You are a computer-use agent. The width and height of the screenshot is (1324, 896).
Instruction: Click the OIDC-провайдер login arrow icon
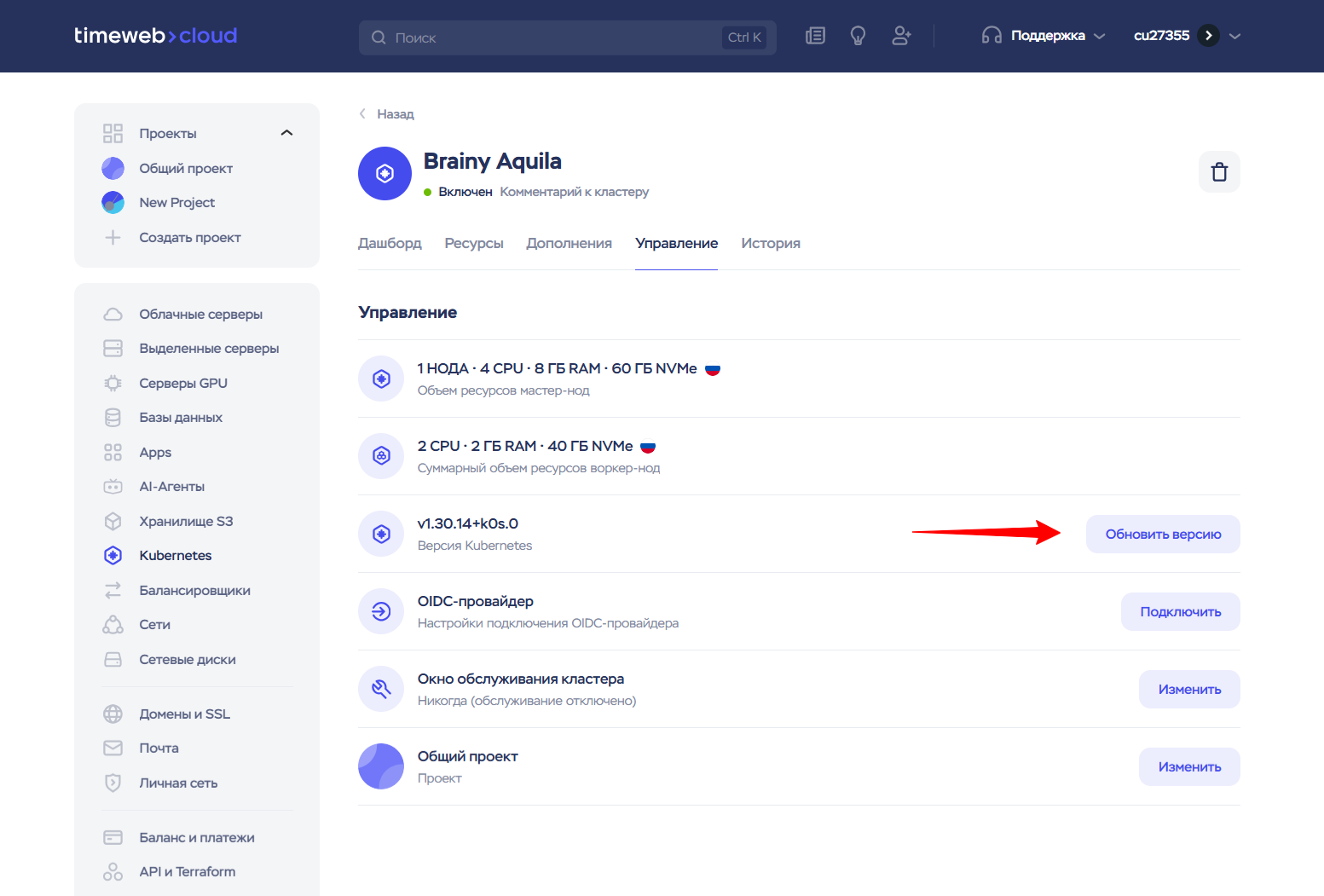(381, 611)
